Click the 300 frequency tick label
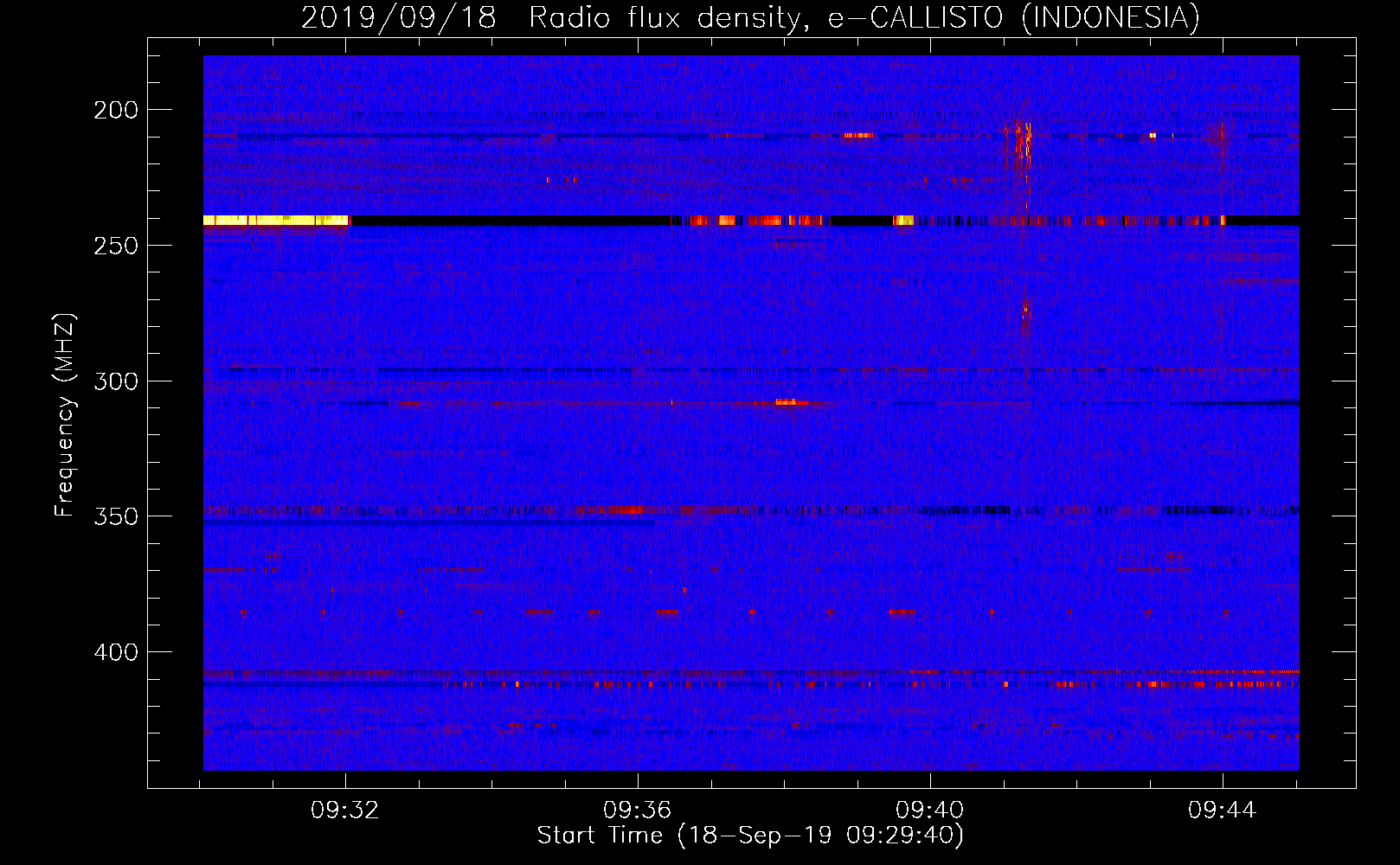The width and height of the screenshot is (1400, 865). point(116,381)
